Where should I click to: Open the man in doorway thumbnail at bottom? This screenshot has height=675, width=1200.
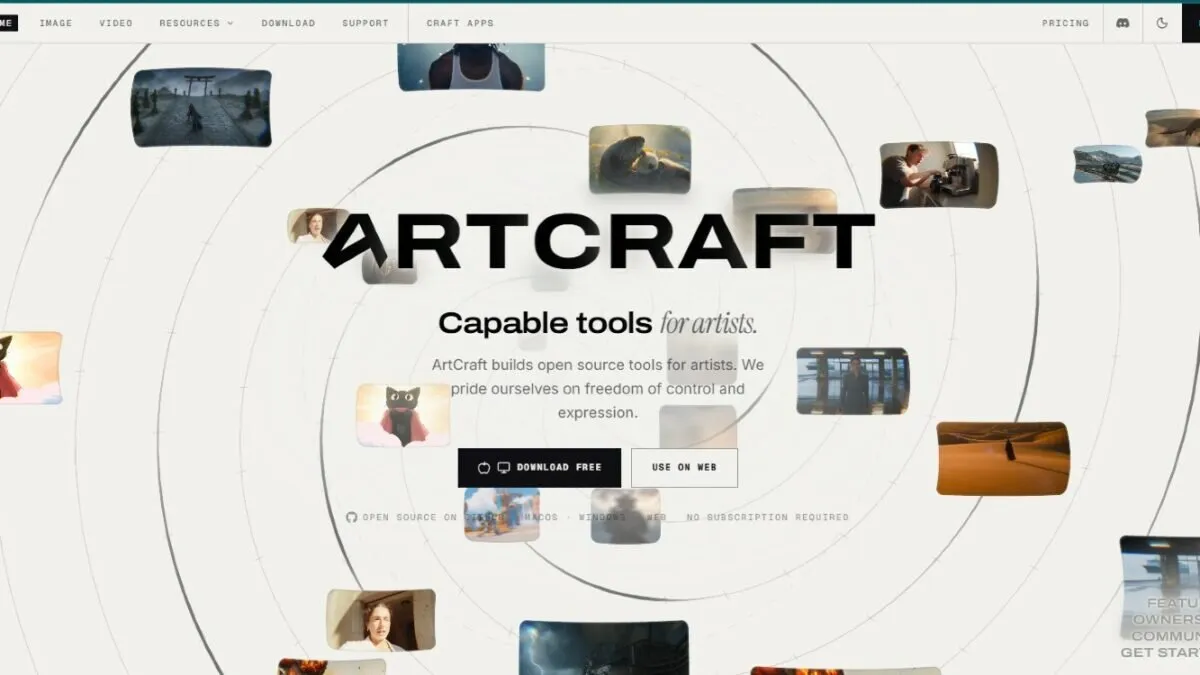381,619
